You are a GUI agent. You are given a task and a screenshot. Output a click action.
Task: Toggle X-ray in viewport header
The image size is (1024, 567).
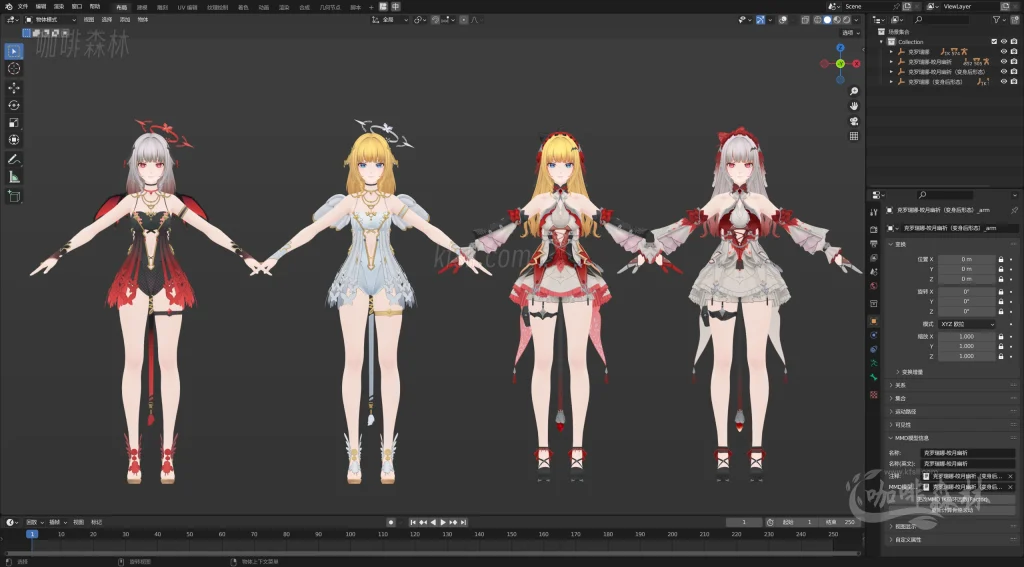[x=805, y=20]
